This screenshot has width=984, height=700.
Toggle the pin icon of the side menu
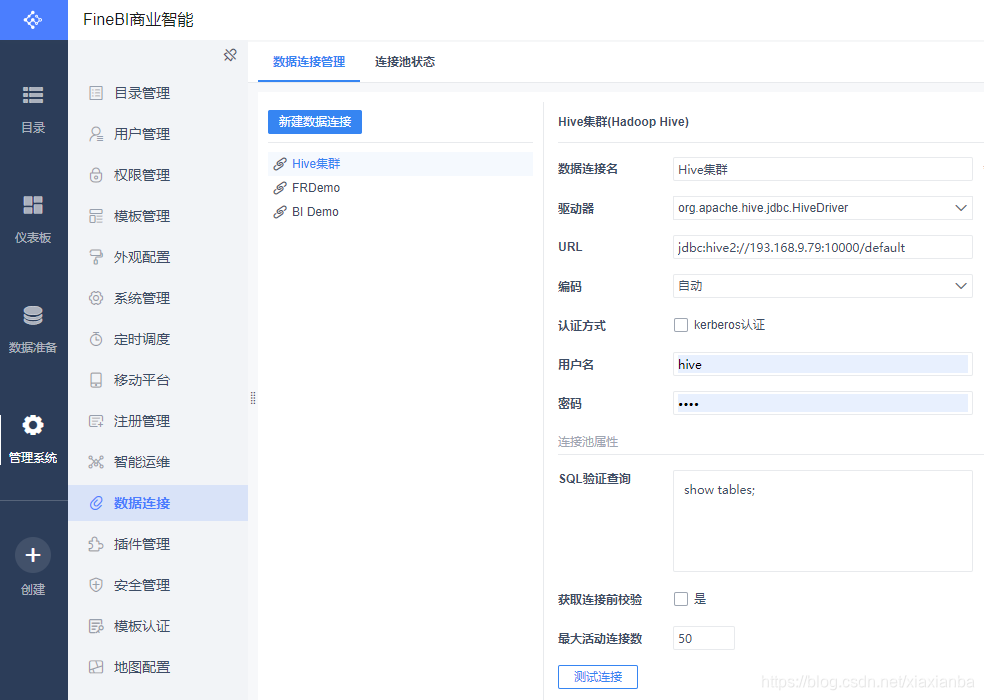click(230, 55)
